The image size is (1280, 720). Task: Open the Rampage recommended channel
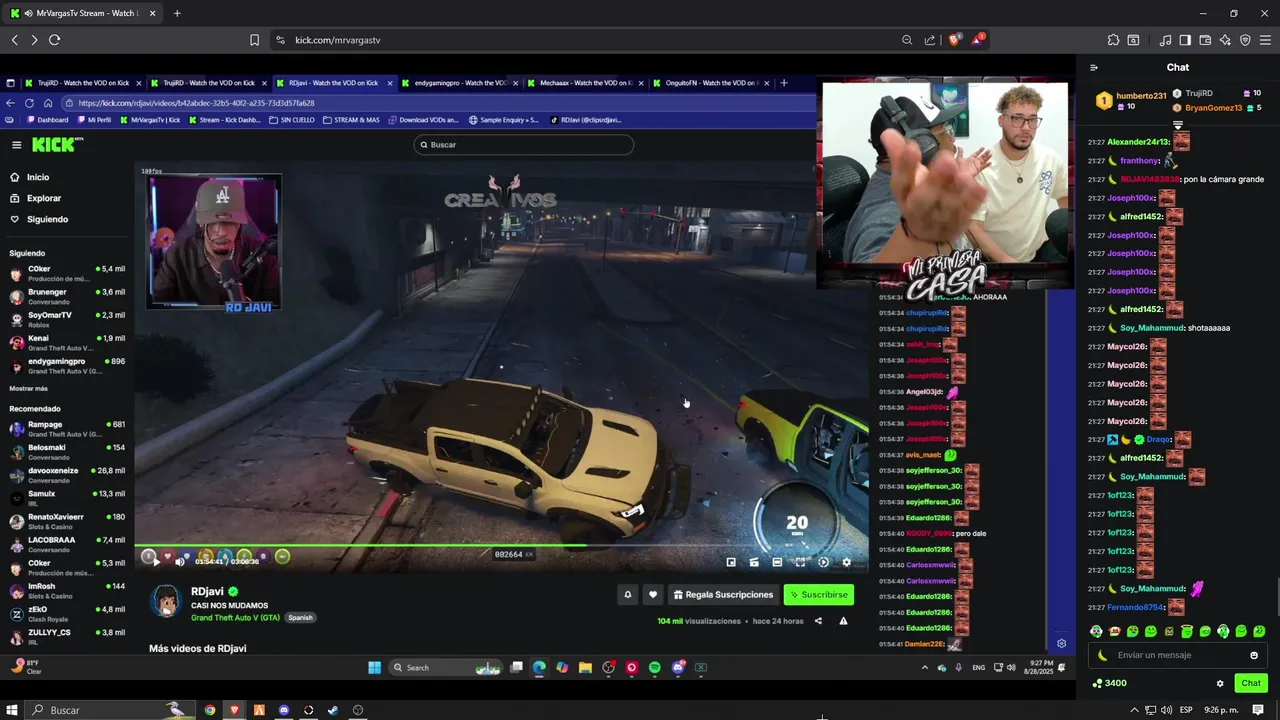[x=66, y=429]
